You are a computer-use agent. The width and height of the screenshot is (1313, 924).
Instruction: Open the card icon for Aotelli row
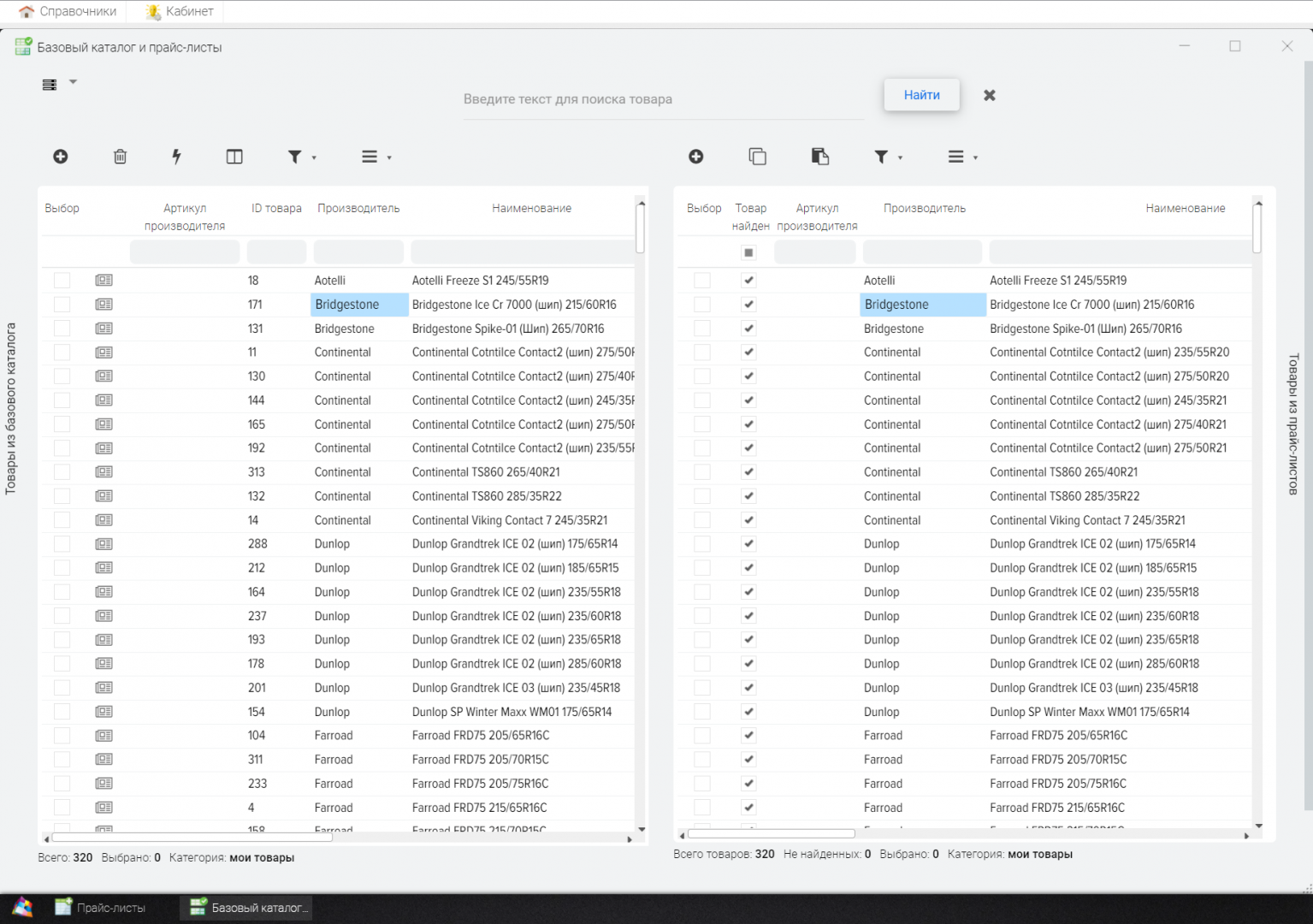pyautogui.click(x=104, y=281)
